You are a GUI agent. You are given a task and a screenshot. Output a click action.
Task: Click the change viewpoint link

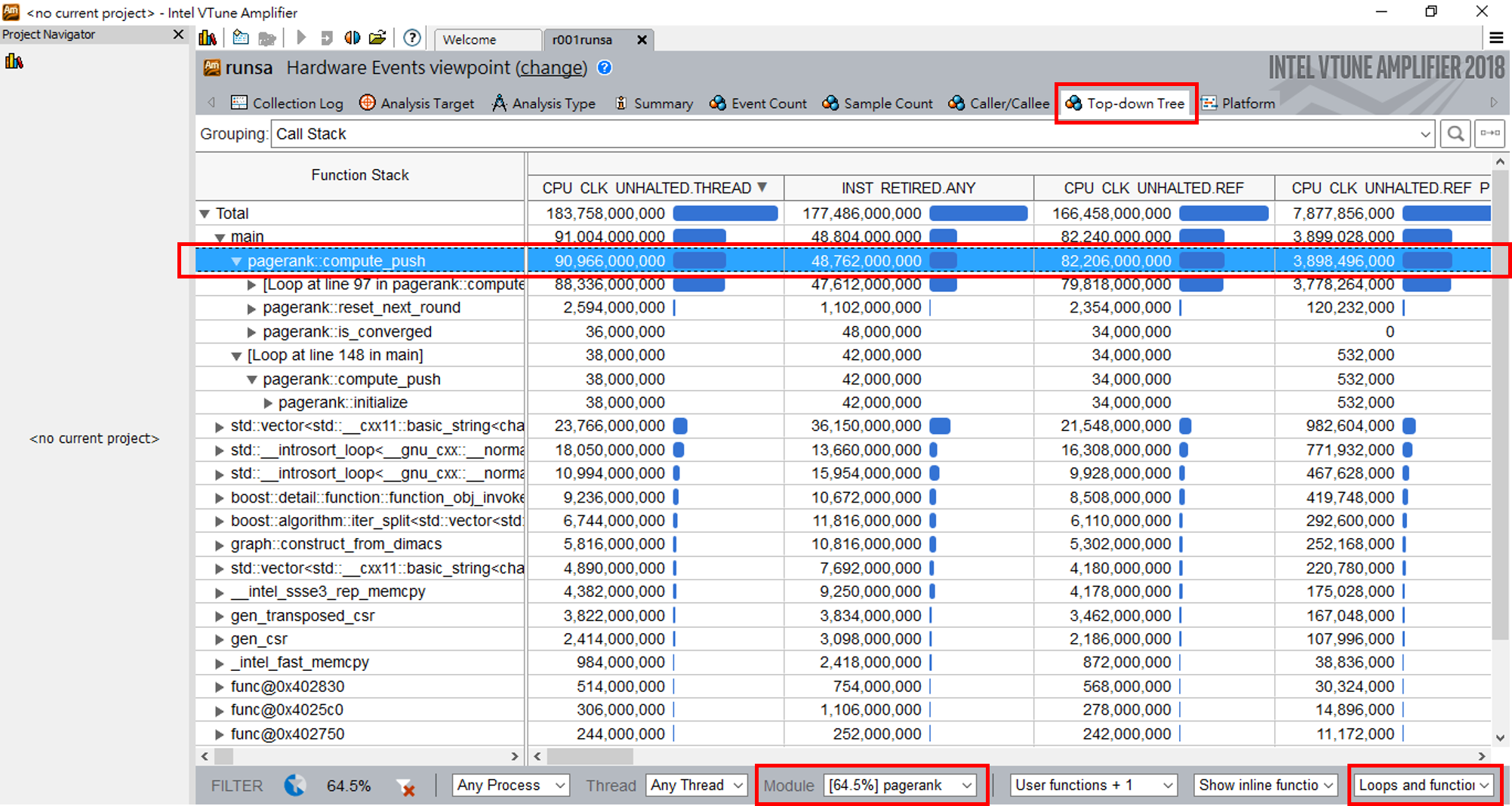tap(551, 68)
